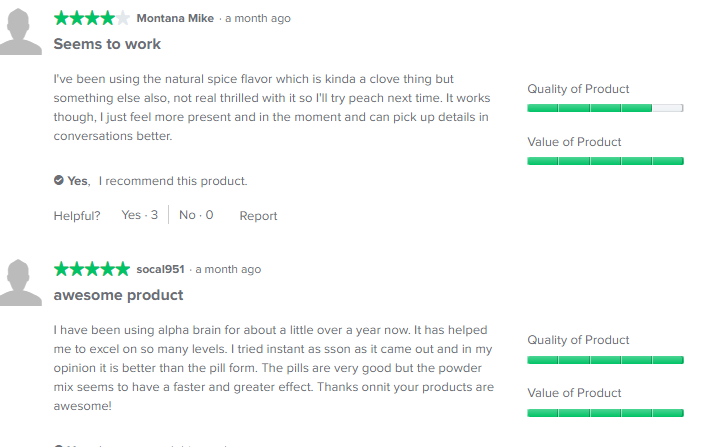Vote Yes on helpfulness of Montana Mike's review
The height and width of the screenshot is (447, 714).
(x=139, y=215)
